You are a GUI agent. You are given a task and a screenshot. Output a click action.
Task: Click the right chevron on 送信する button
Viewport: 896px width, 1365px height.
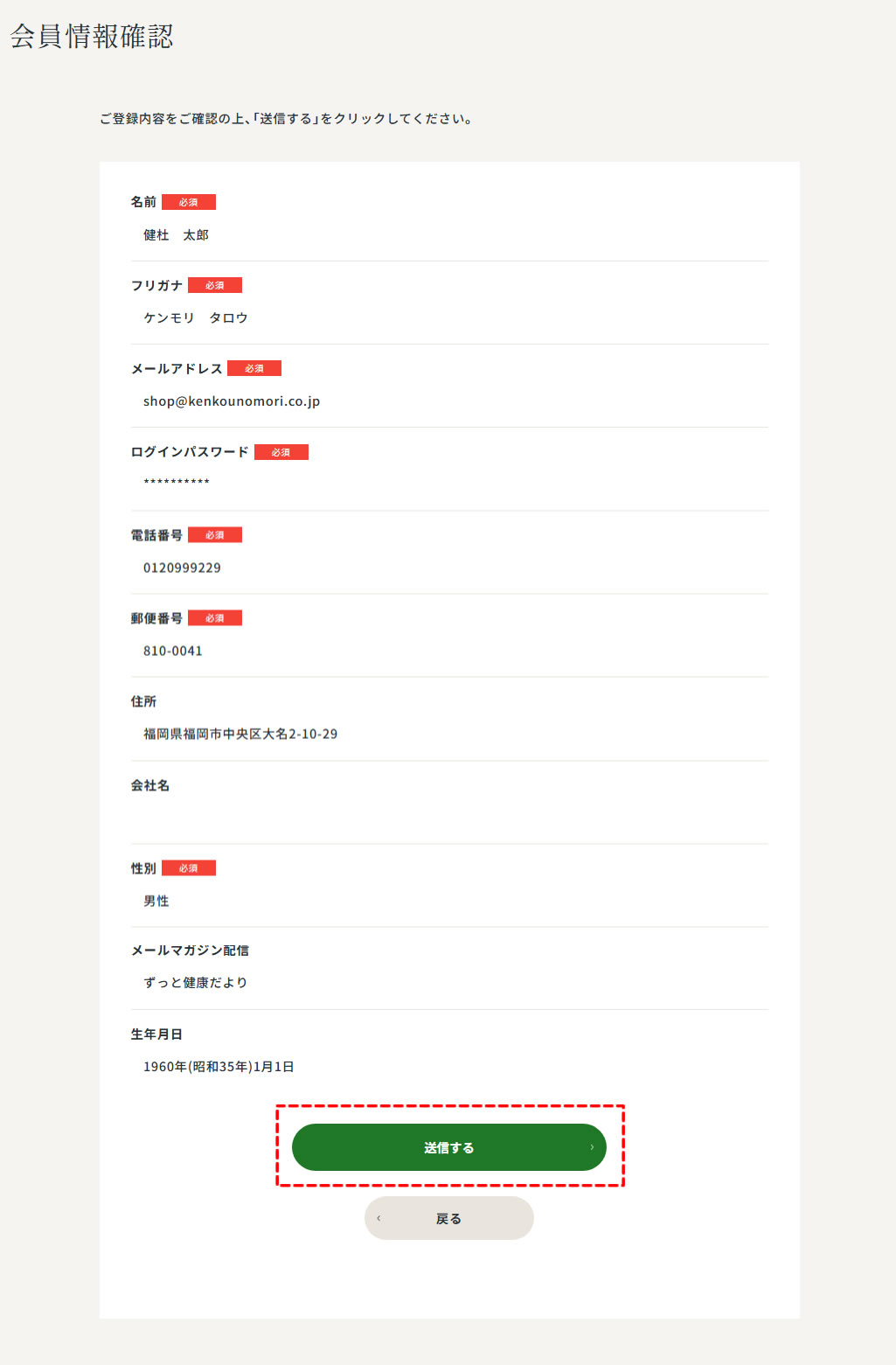592,1147
